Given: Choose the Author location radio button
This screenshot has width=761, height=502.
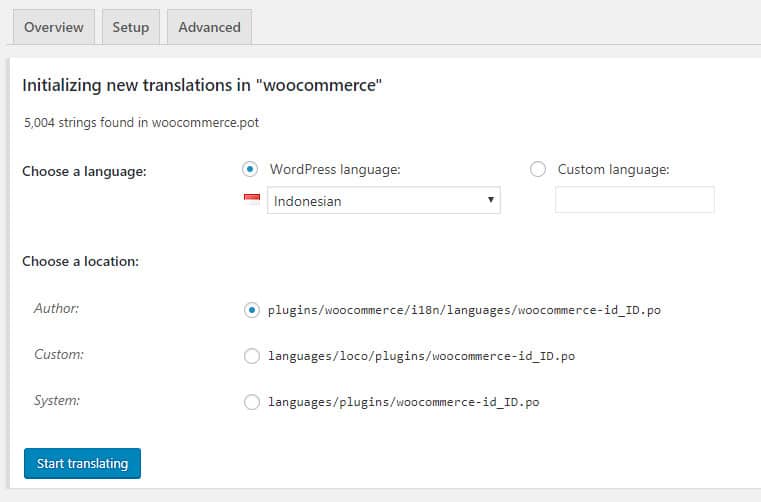Looking at the screenshot, I should coord(251,310).
